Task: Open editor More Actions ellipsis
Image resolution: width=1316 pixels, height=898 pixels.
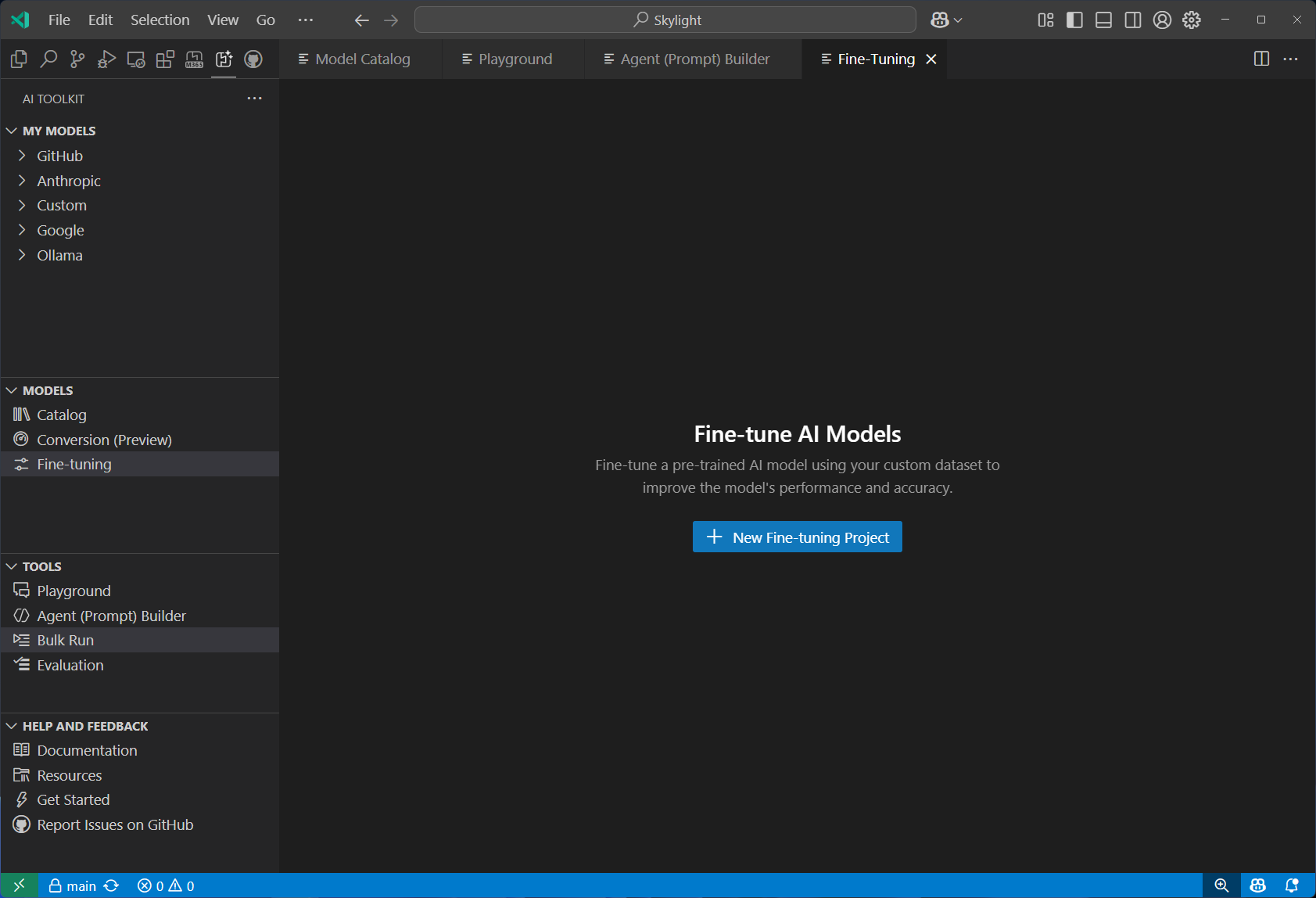Action: (x=1291, y=59)
